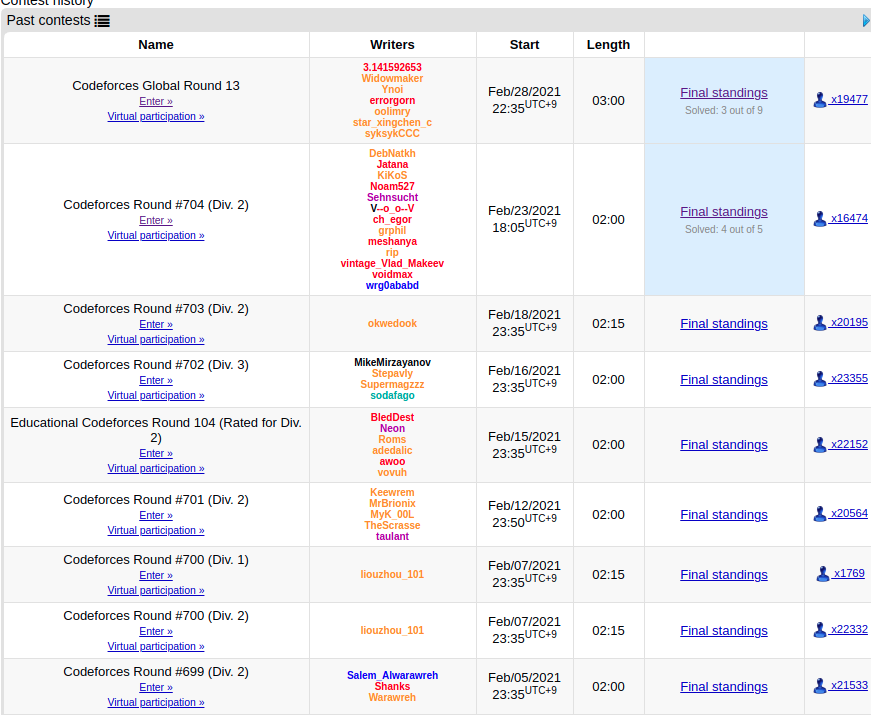The width and height of the screenshot is (871, 715).
Task: Click the Start column header
Action: [x=524, y=45]
